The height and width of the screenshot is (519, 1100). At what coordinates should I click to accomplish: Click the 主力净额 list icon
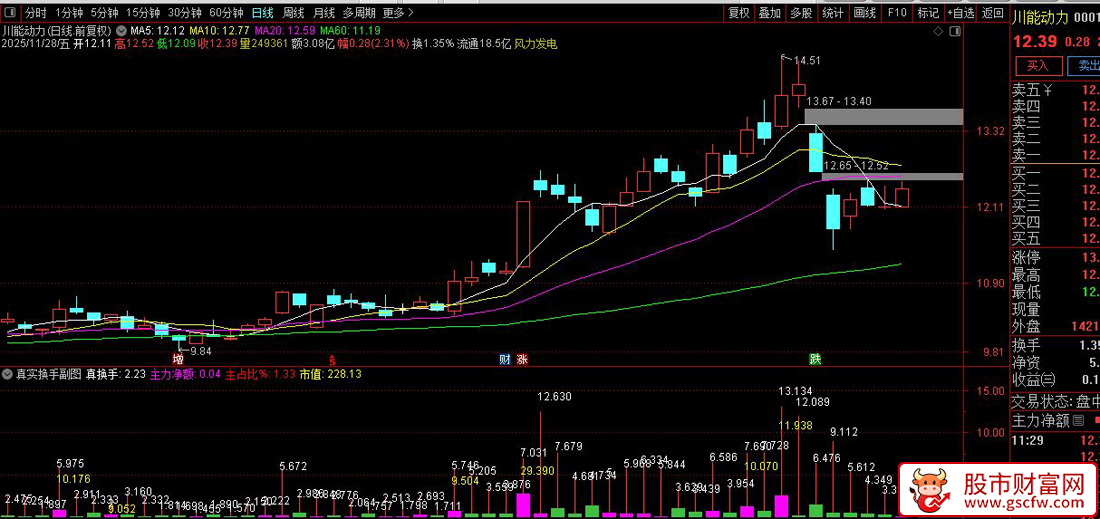[x=1077, y=420]
